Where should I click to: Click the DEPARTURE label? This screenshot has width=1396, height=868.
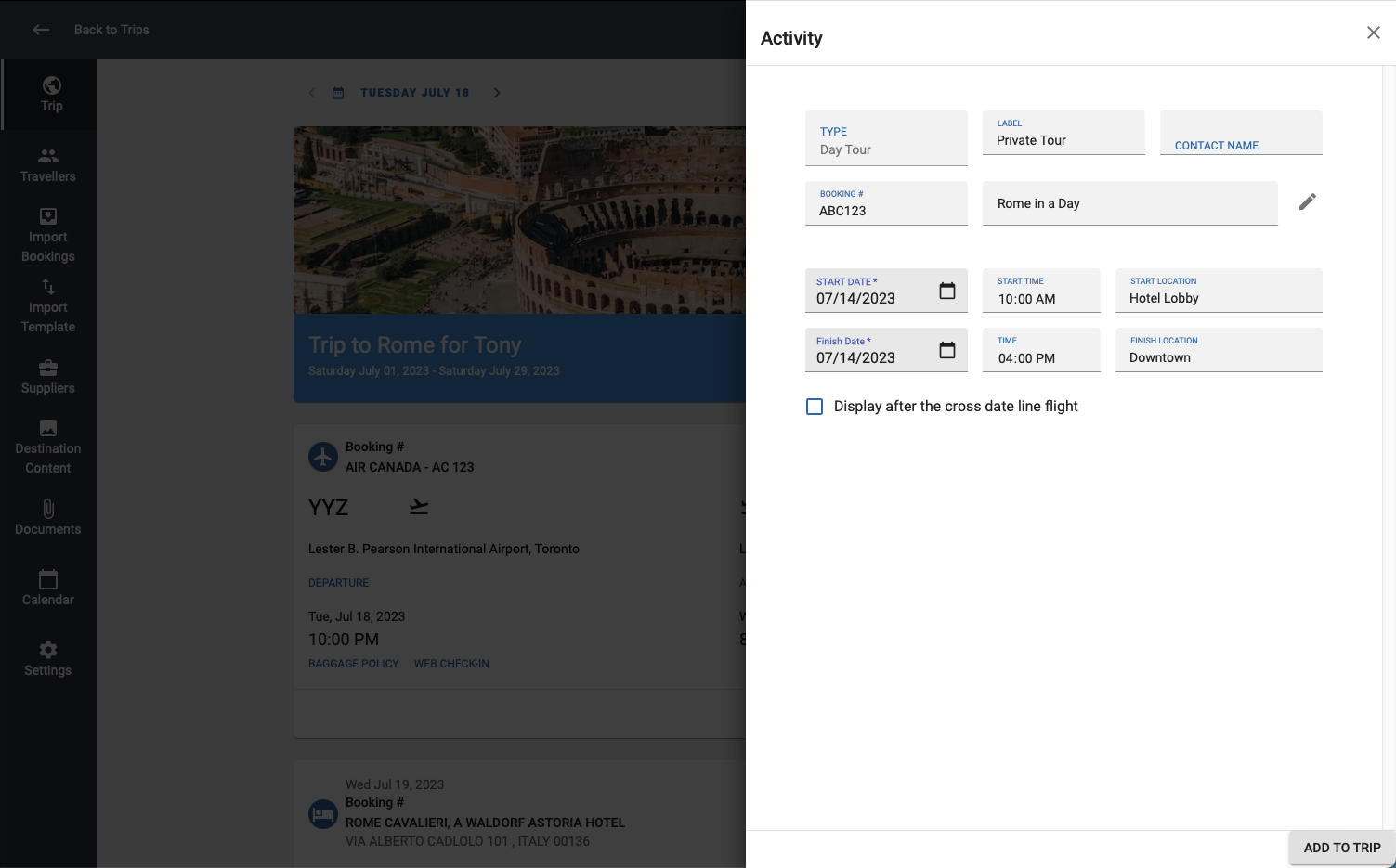338,583
